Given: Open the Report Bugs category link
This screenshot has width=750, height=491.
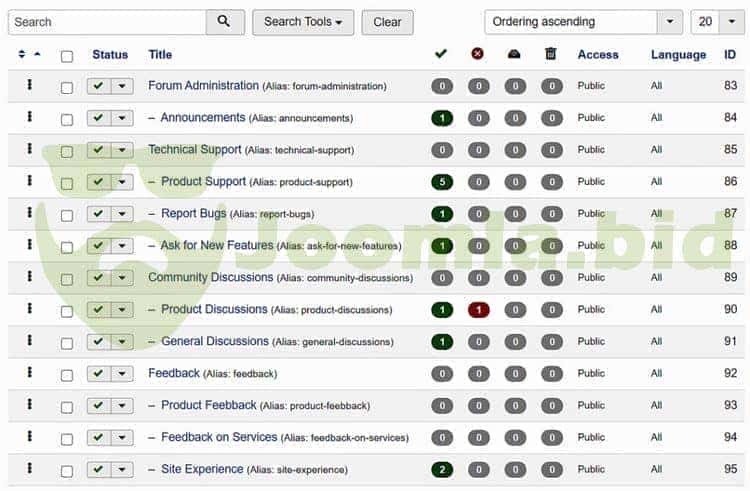Looking at the screenshot, I should pyautogui.click(x=194, y=213).
